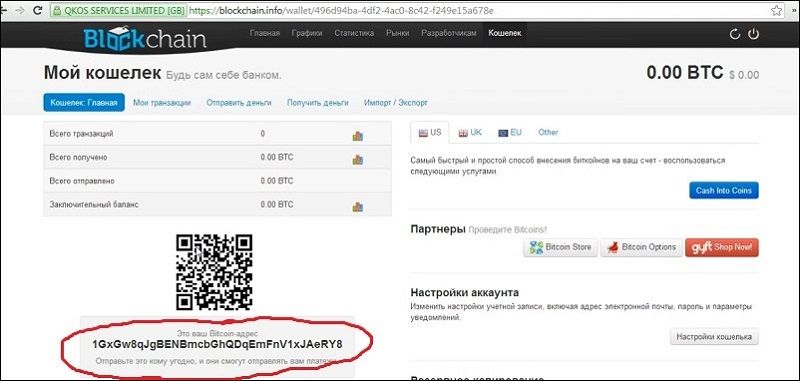The height and width of the screenshot is (381, 800).
Task: Click the gyft Shop Now! button
Action: [x=721, y=247]
